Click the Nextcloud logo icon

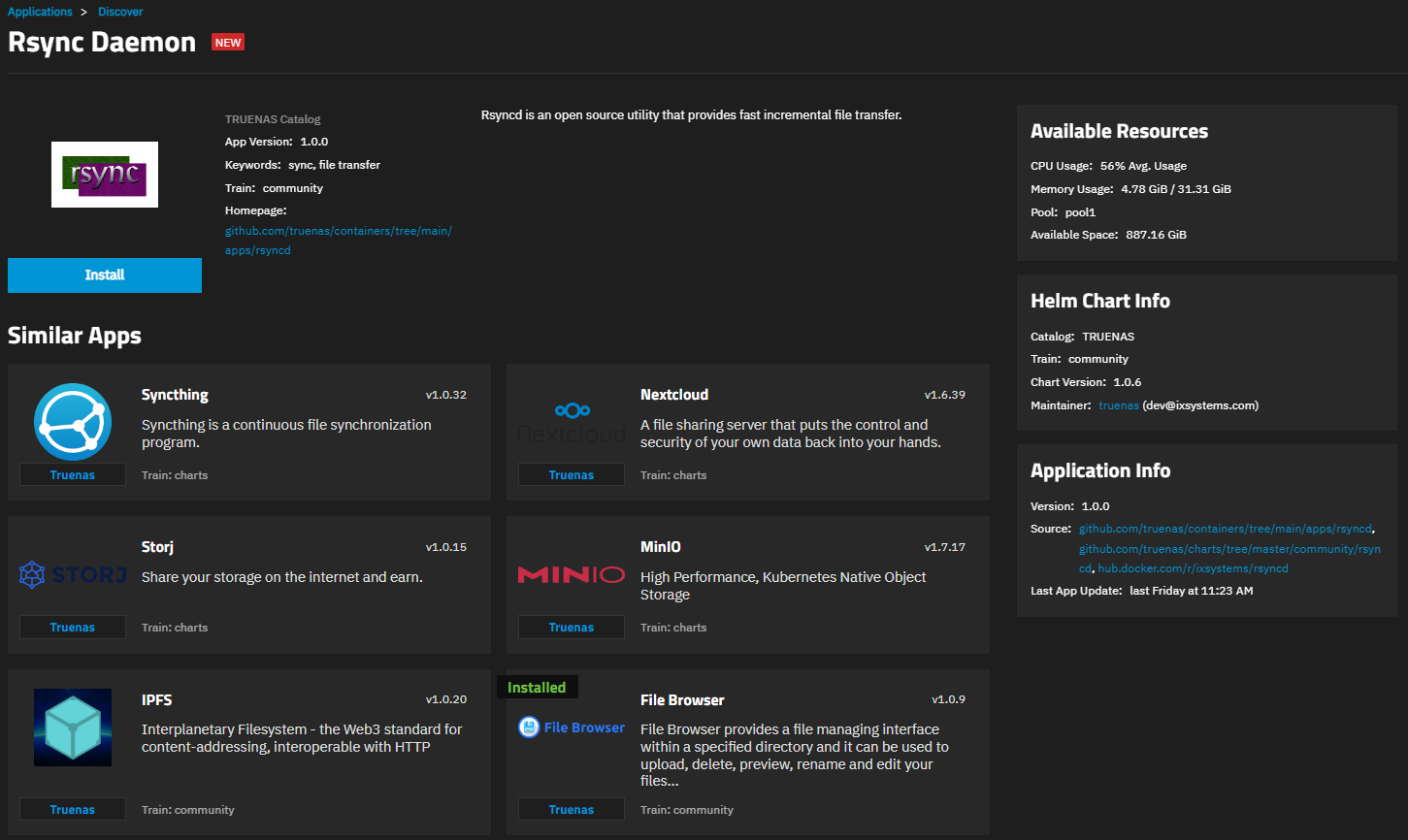(572, 421)
